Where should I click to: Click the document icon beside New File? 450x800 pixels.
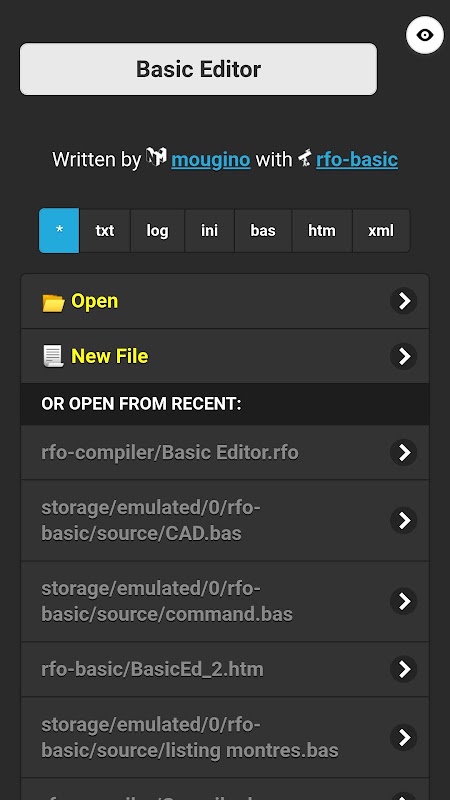point(53,356)
